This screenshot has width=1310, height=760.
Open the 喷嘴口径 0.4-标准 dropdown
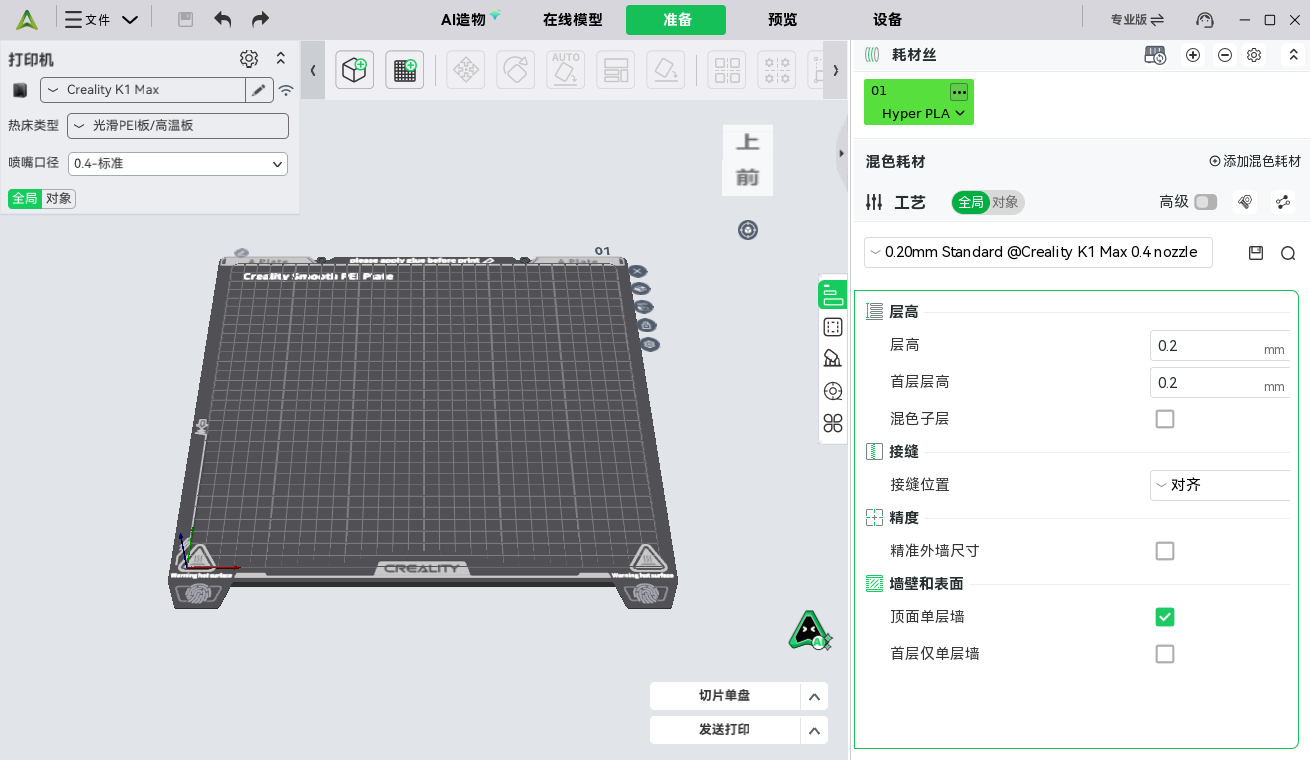(x=178, y=163)
